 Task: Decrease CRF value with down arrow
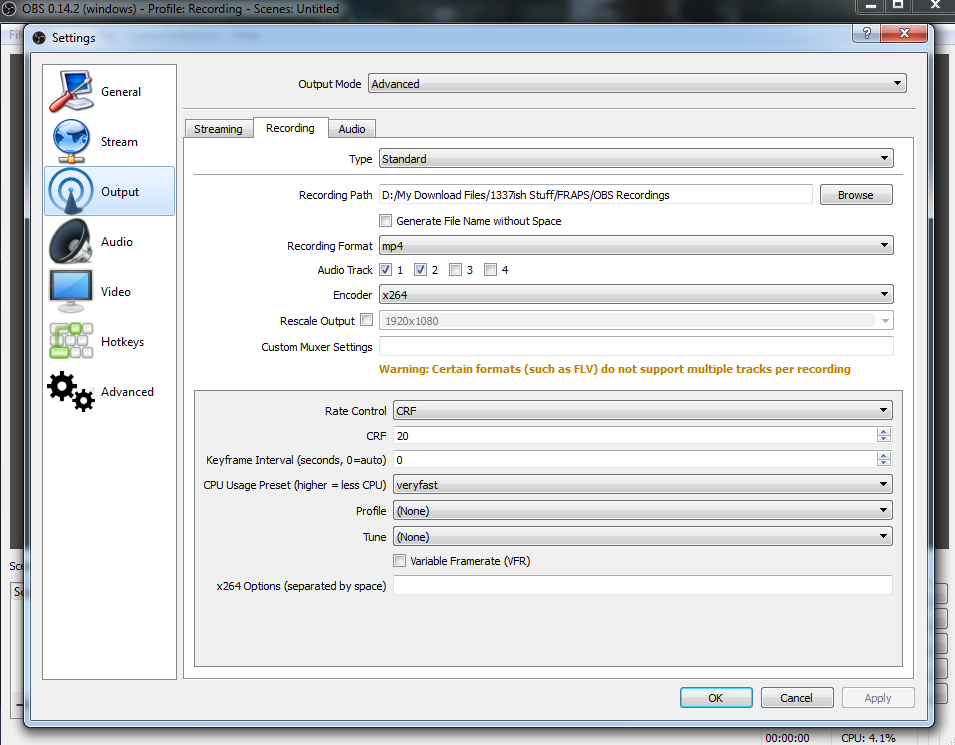[x=884, y=439]
